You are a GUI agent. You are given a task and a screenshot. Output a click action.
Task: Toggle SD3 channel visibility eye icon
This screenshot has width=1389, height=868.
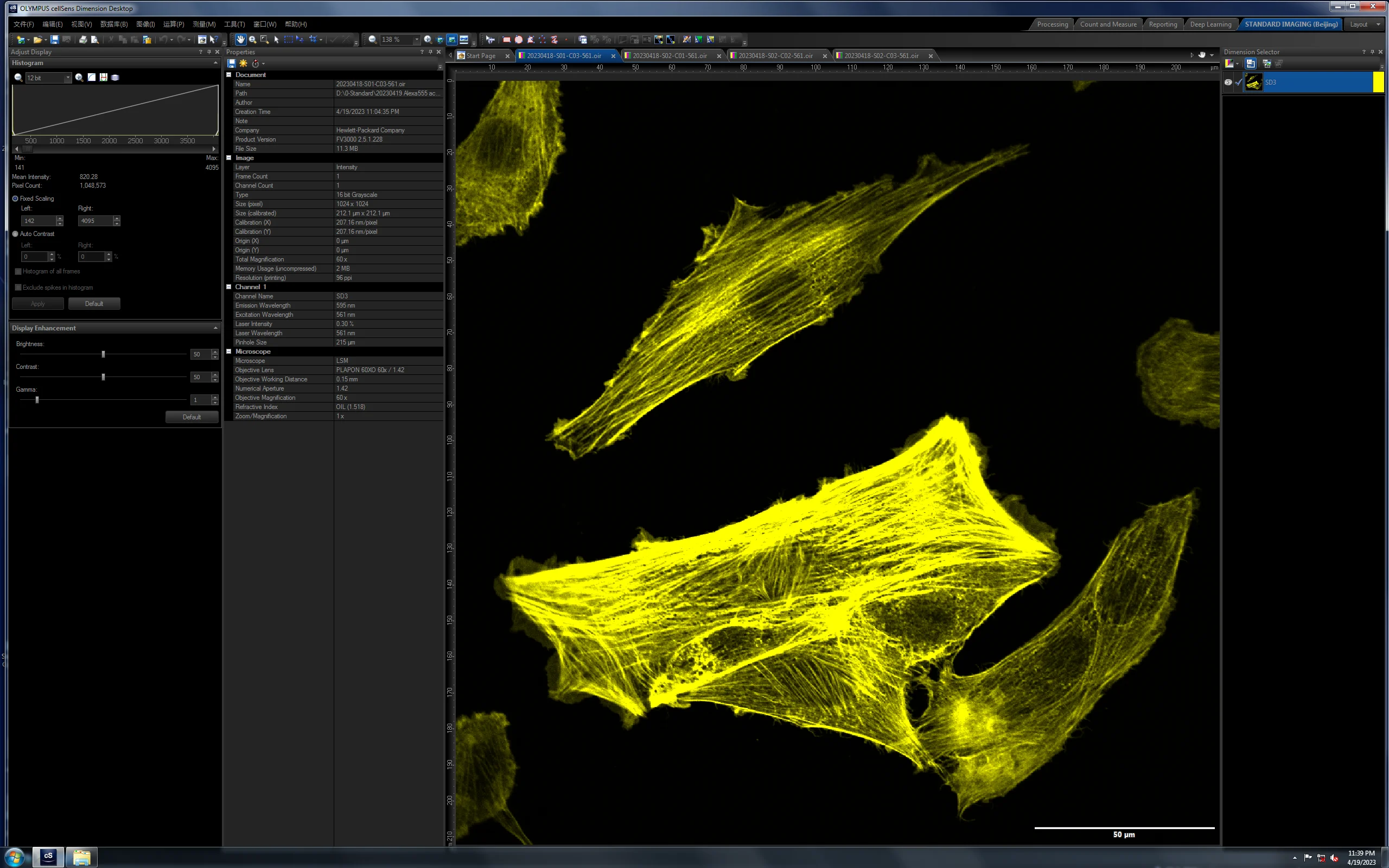click(x=1228, y=82)
